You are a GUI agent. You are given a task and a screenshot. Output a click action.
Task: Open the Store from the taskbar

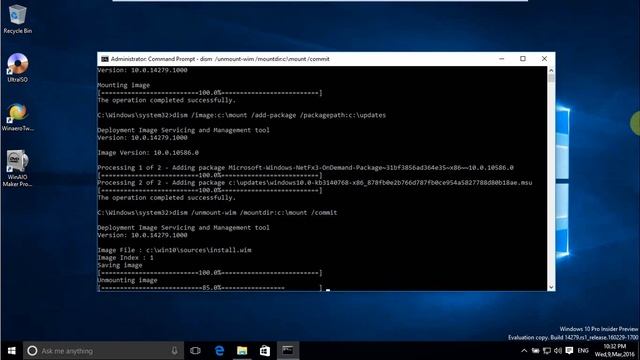tap(265, 351)
